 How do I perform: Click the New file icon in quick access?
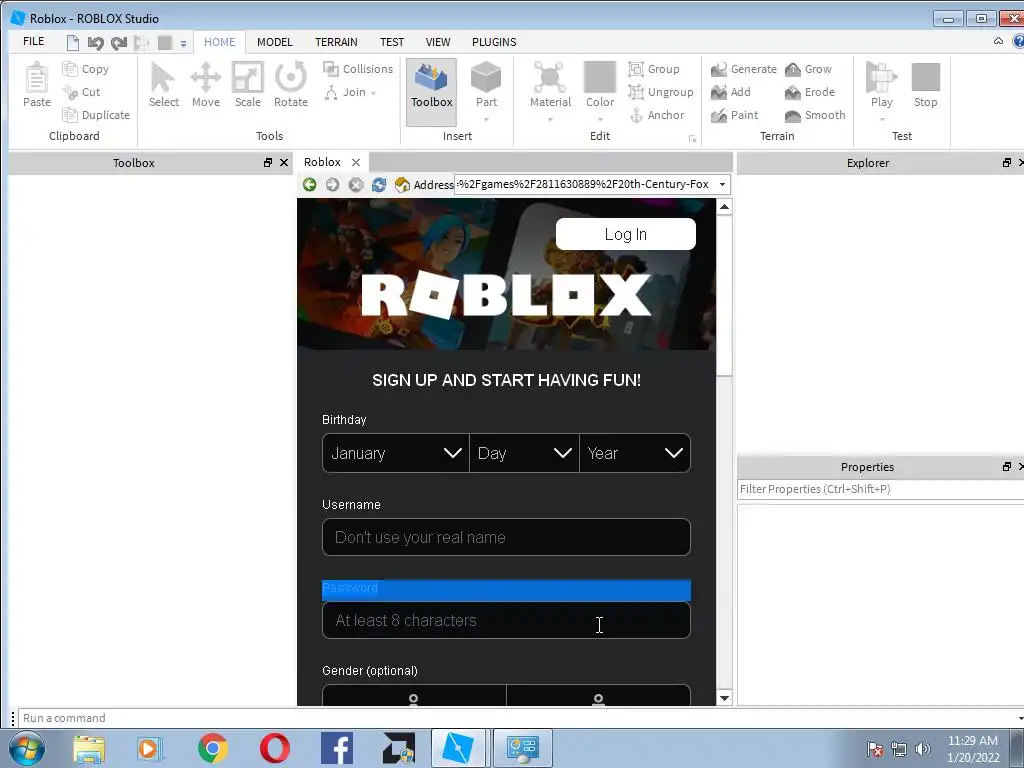click(x=73, y=43)
